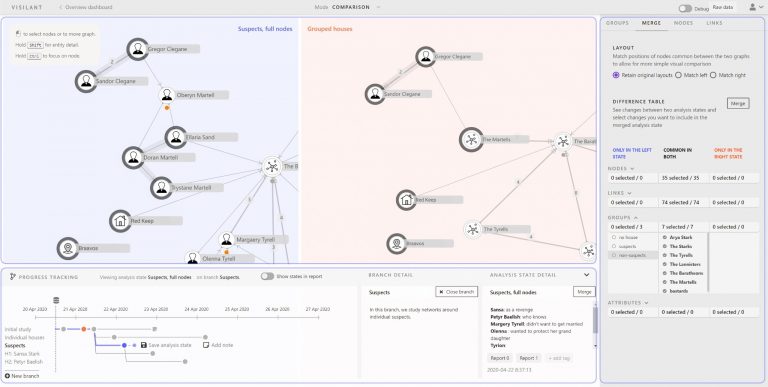The width and height of the screenshot is (768, 387).
Task: Select Ellaria Sand node icon
Action: [x=176, y=138]
